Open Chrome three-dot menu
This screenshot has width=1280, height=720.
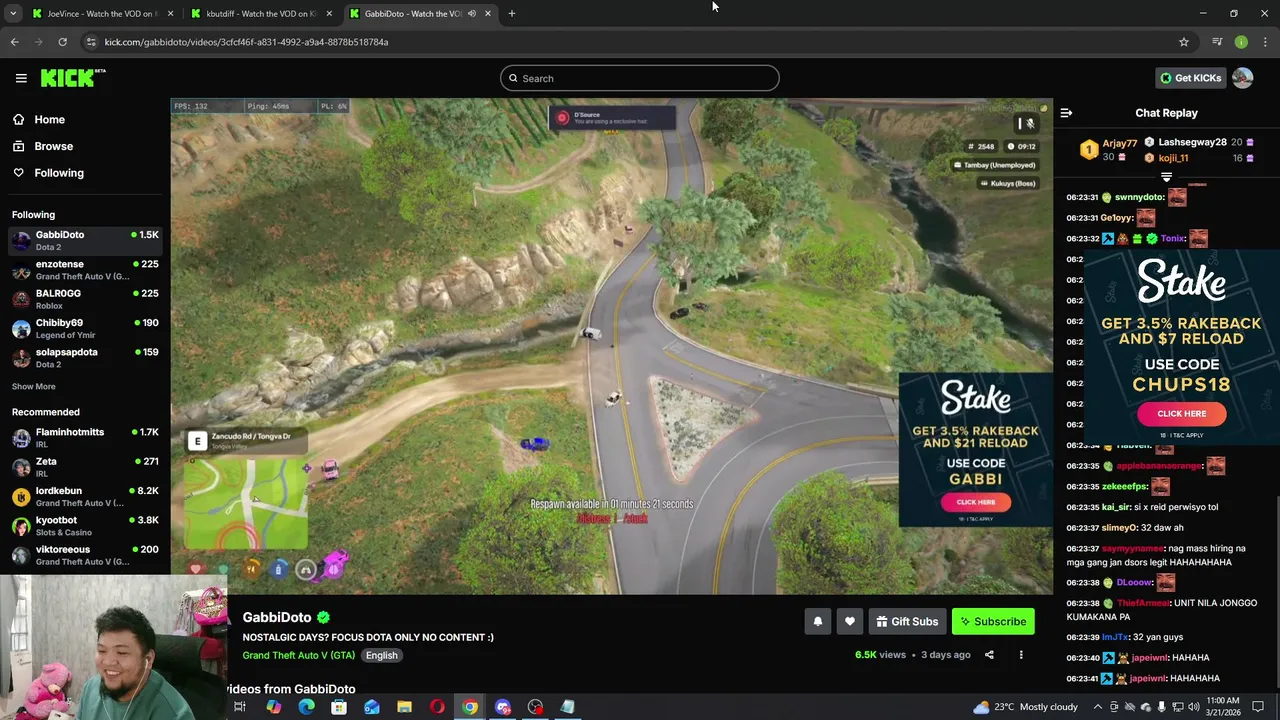point(1265,42)
